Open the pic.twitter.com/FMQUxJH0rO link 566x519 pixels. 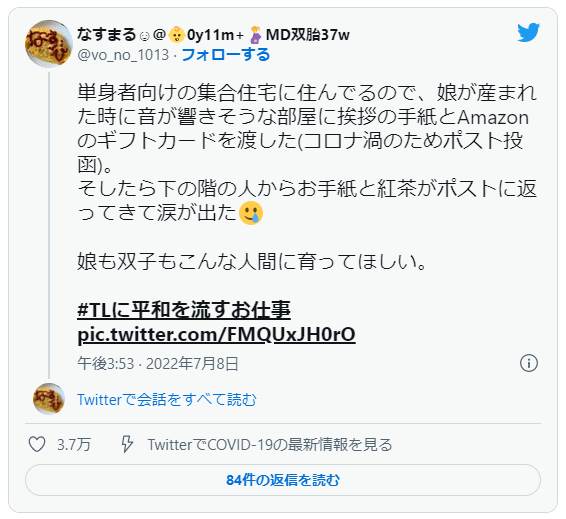pos(216,334)
